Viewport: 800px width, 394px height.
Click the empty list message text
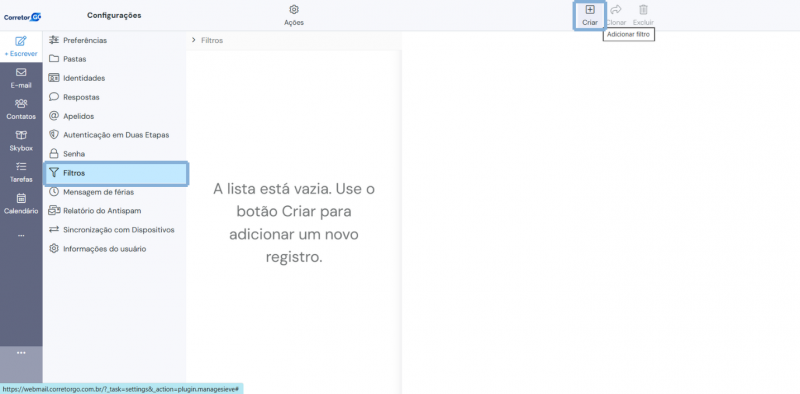[x=294, y=223]
